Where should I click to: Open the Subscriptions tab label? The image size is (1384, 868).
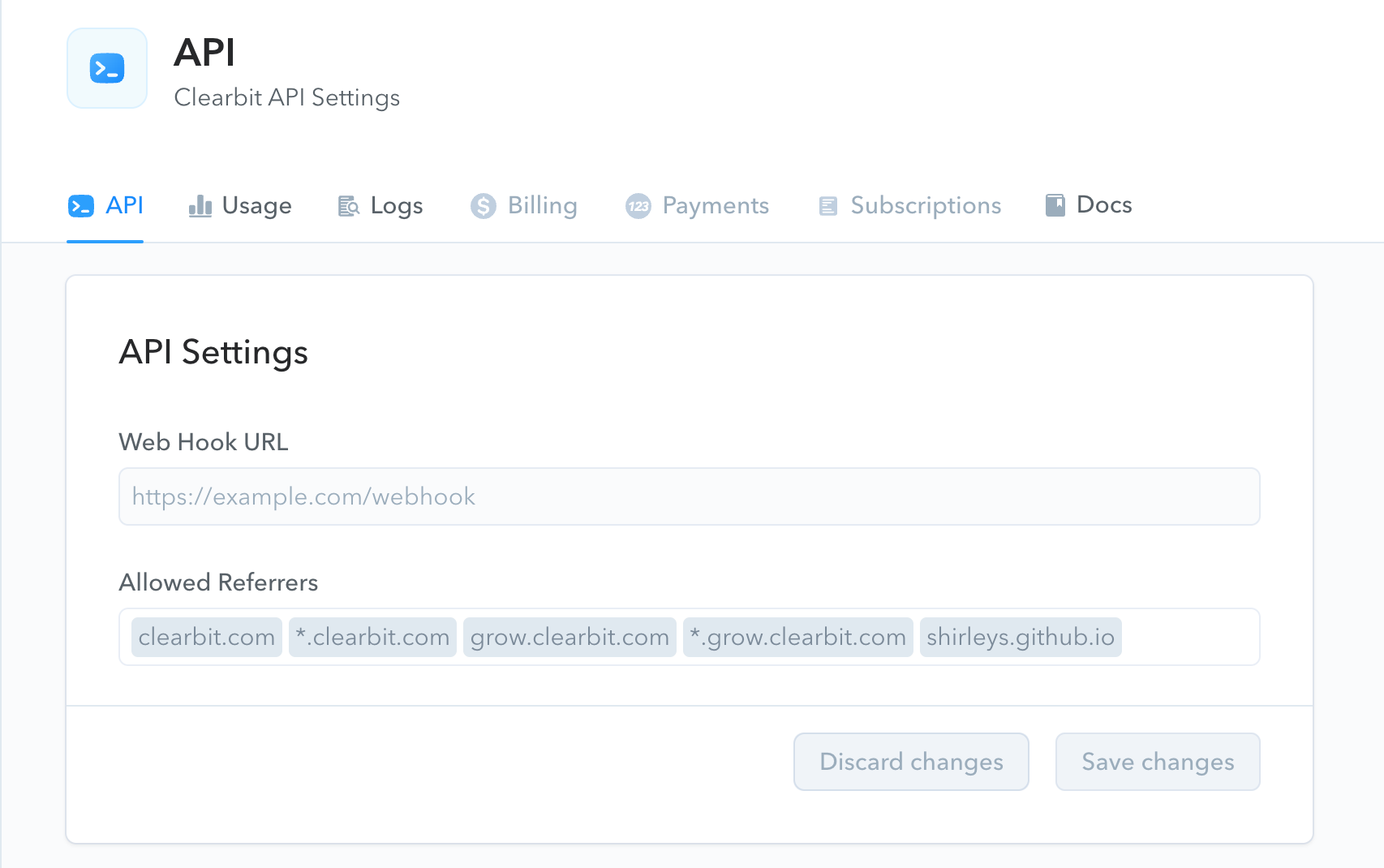[926, 206]
